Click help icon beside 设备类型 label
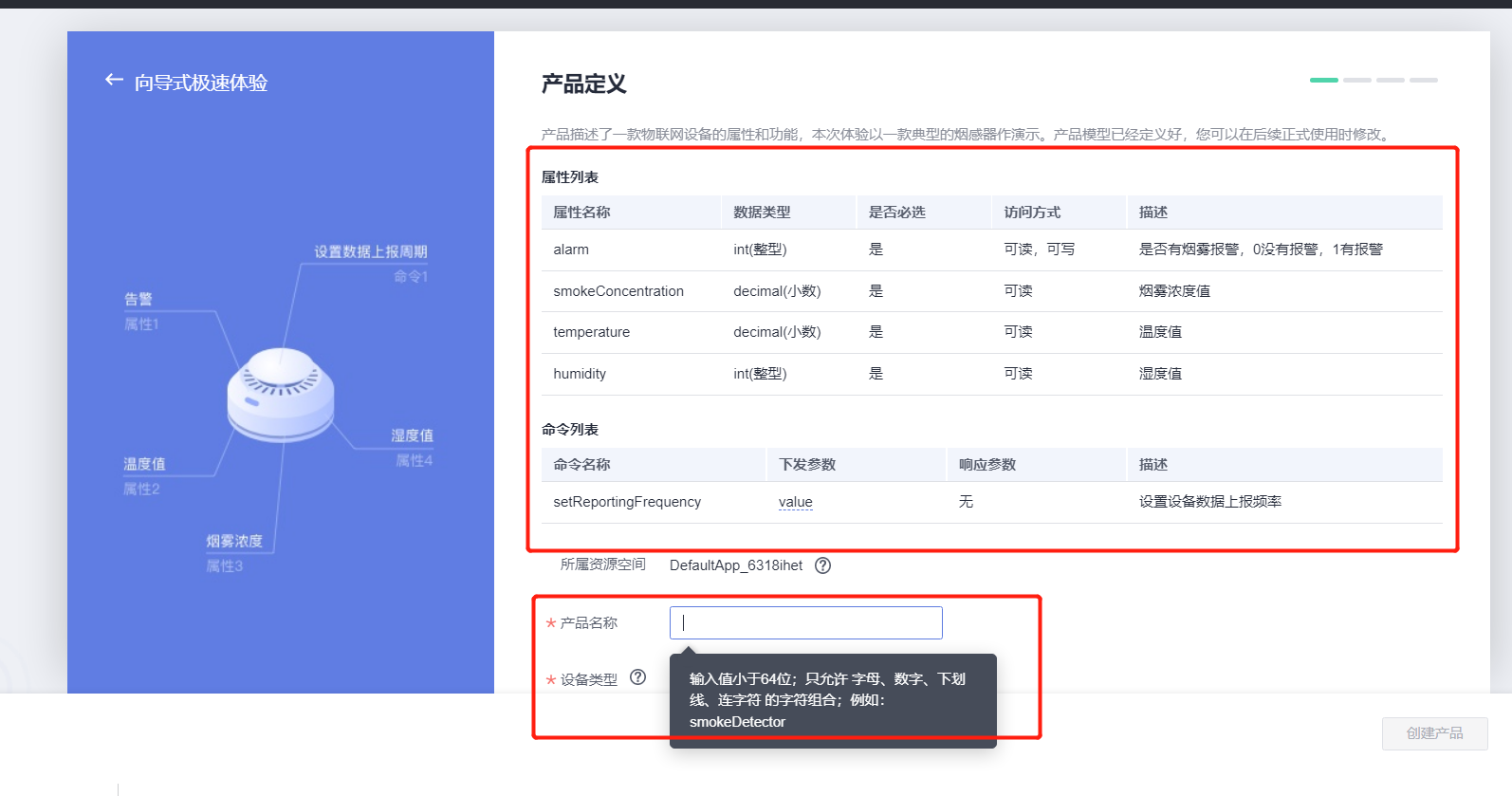Image resolution: width=1512 pixels, height=796 pixels. (x=638, y=677)
